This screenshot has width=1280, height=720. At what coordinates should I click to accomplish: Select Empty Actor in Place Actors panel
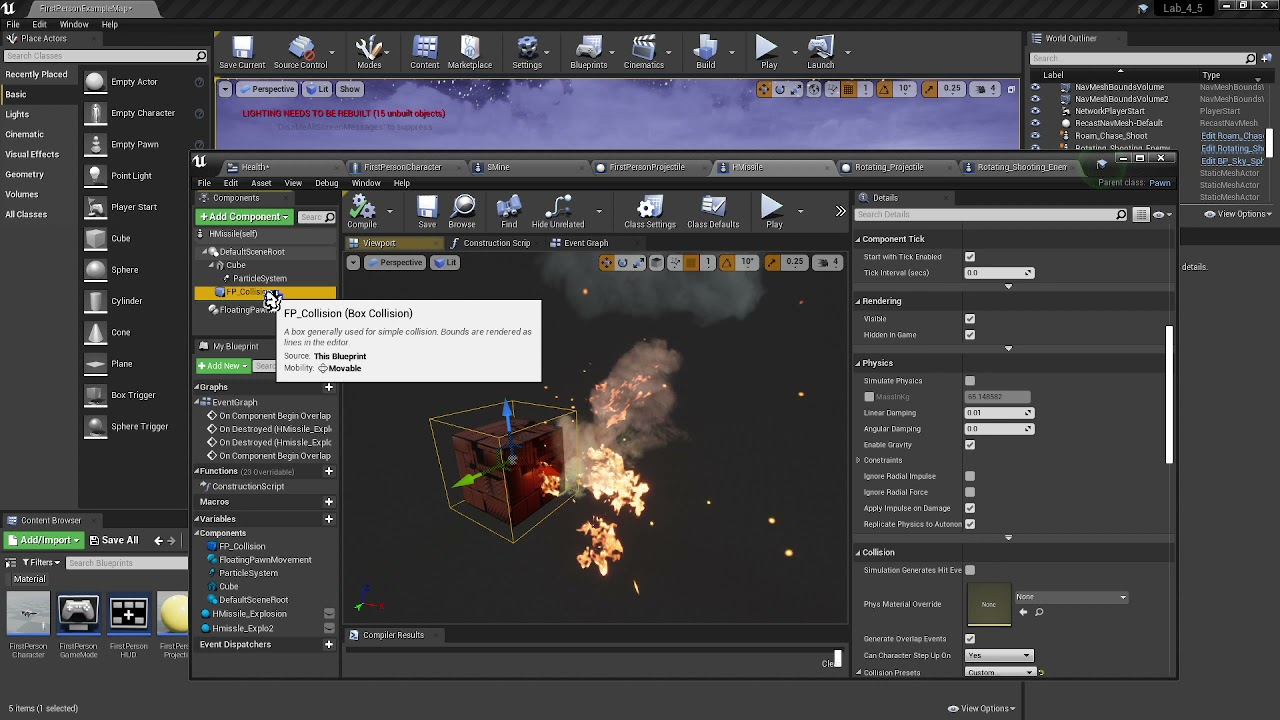[134, 82]
